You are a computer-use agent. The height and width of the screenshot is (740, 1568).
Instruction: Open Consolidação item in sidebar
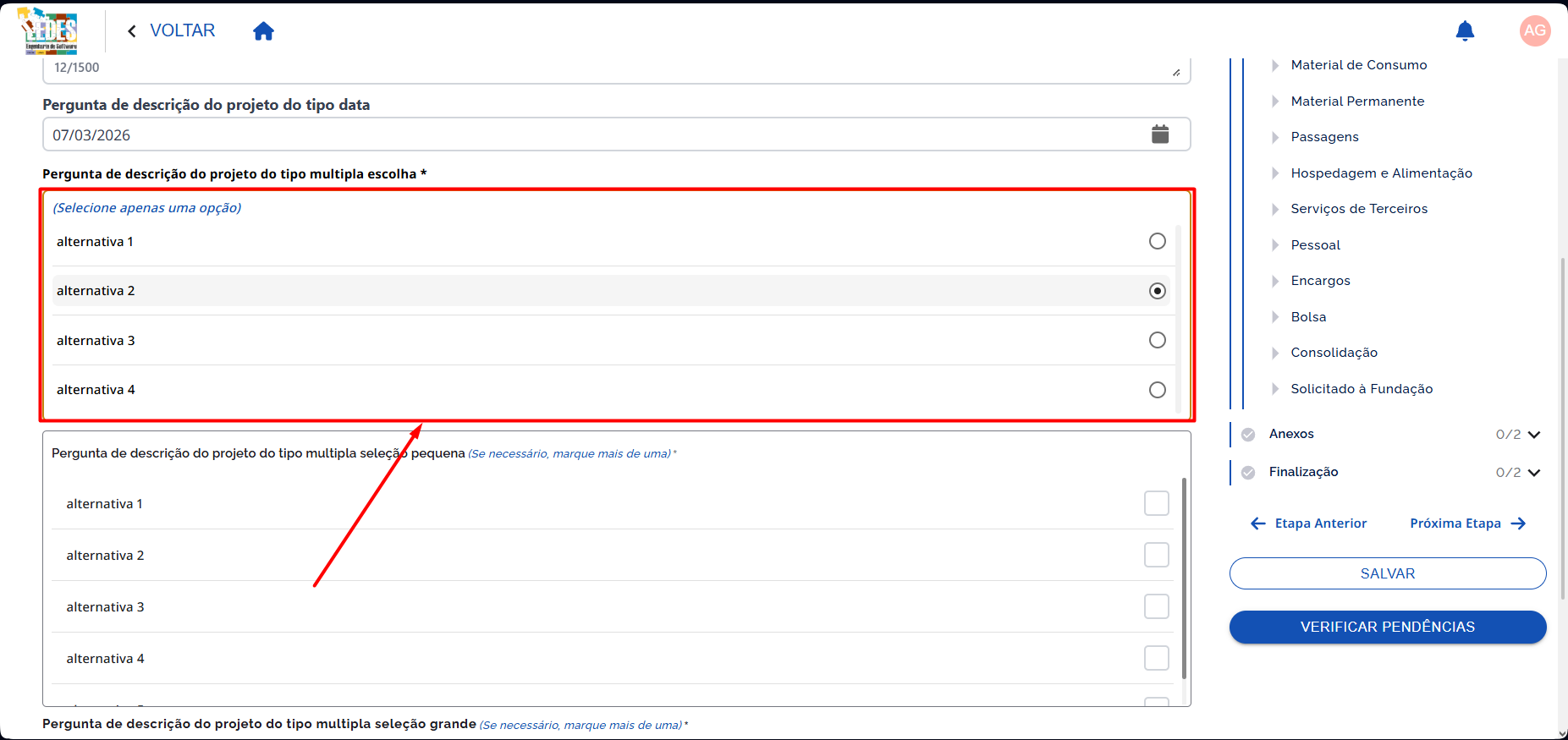(x=1334, y=353)
